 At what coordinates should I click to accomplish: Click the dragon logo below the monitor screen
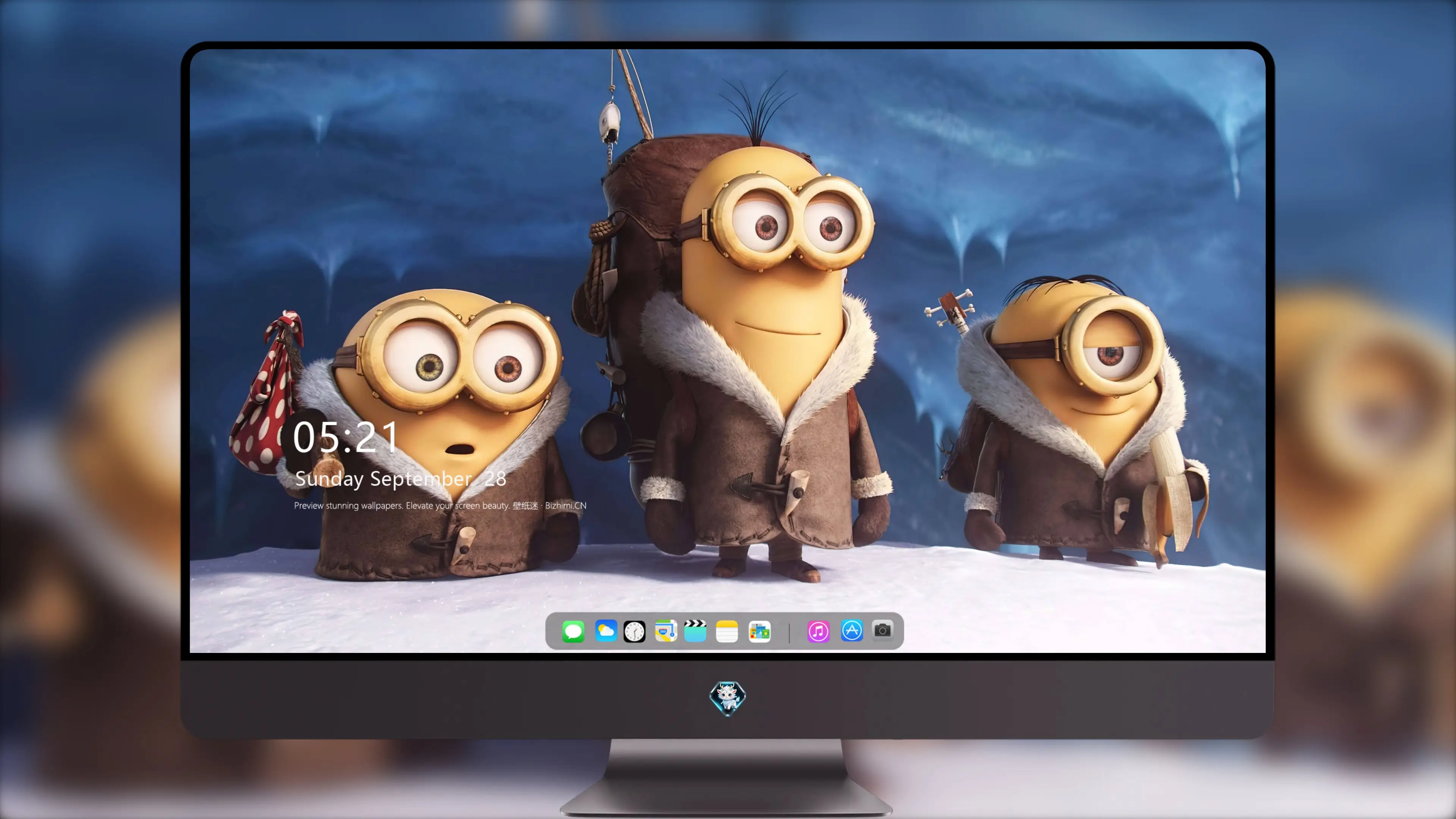pyautogui.click(x=728, y=698)
